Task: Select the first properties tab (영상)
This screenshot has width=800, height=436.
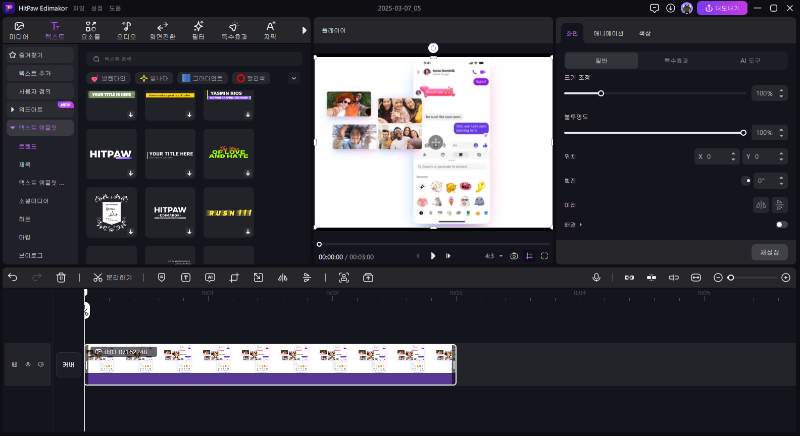Action: tap(571, 33)
